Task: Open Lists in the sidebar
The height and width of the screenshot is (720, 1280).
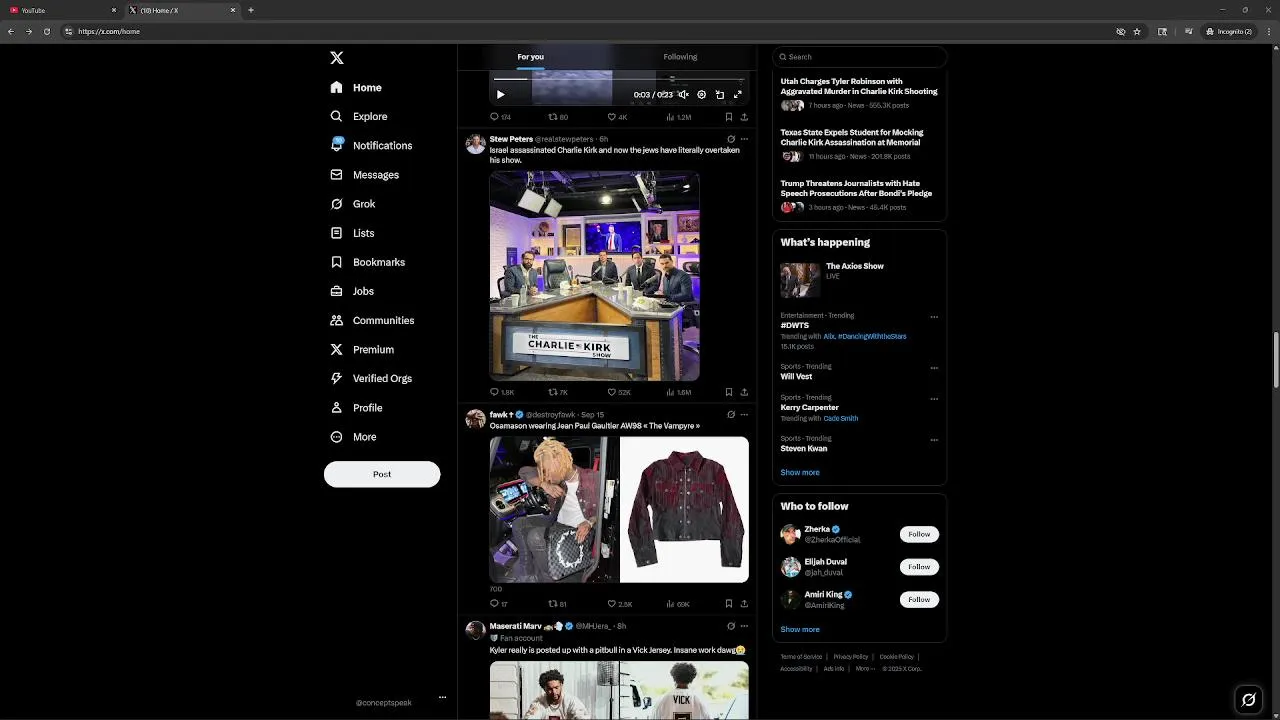Action: (x=352, y=233)
